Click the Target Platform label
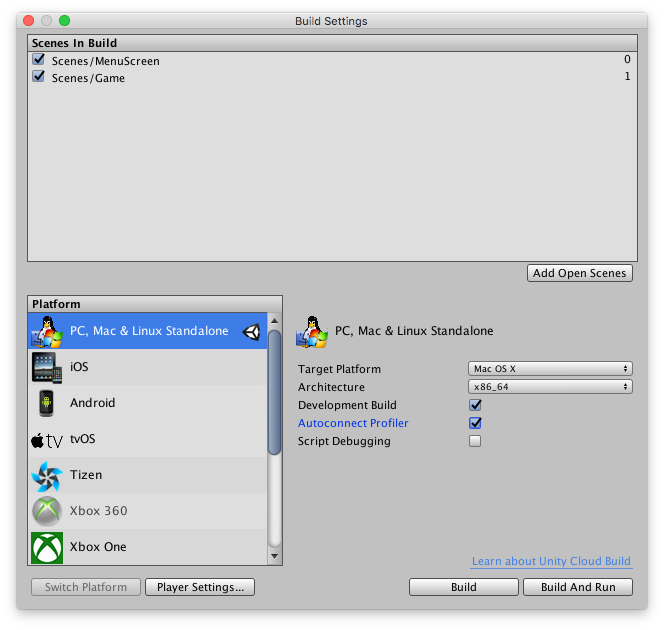The height and width of the screenshot is (630, 664). pyautogui.click(x=339, y=369)
